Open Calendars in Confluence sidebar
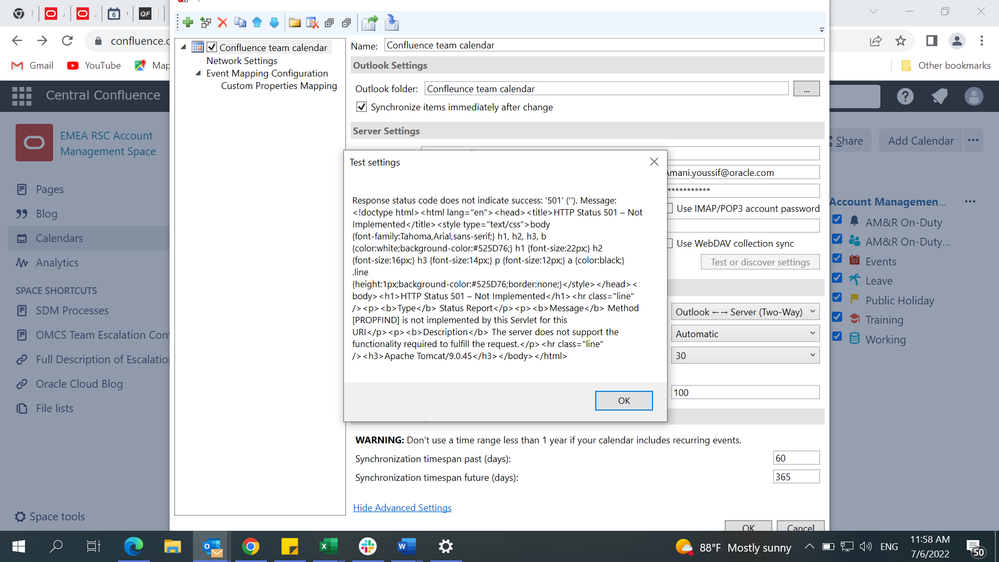 pyautogui.click(x=59, y=238)
